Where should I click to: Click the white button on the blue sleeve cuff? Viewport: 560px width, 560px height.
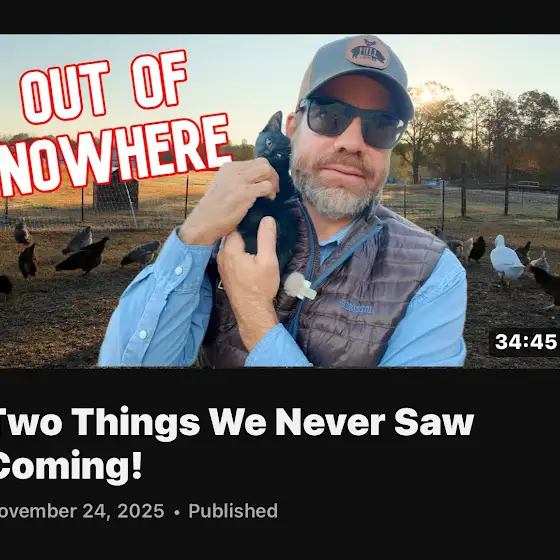click(178, 271)
